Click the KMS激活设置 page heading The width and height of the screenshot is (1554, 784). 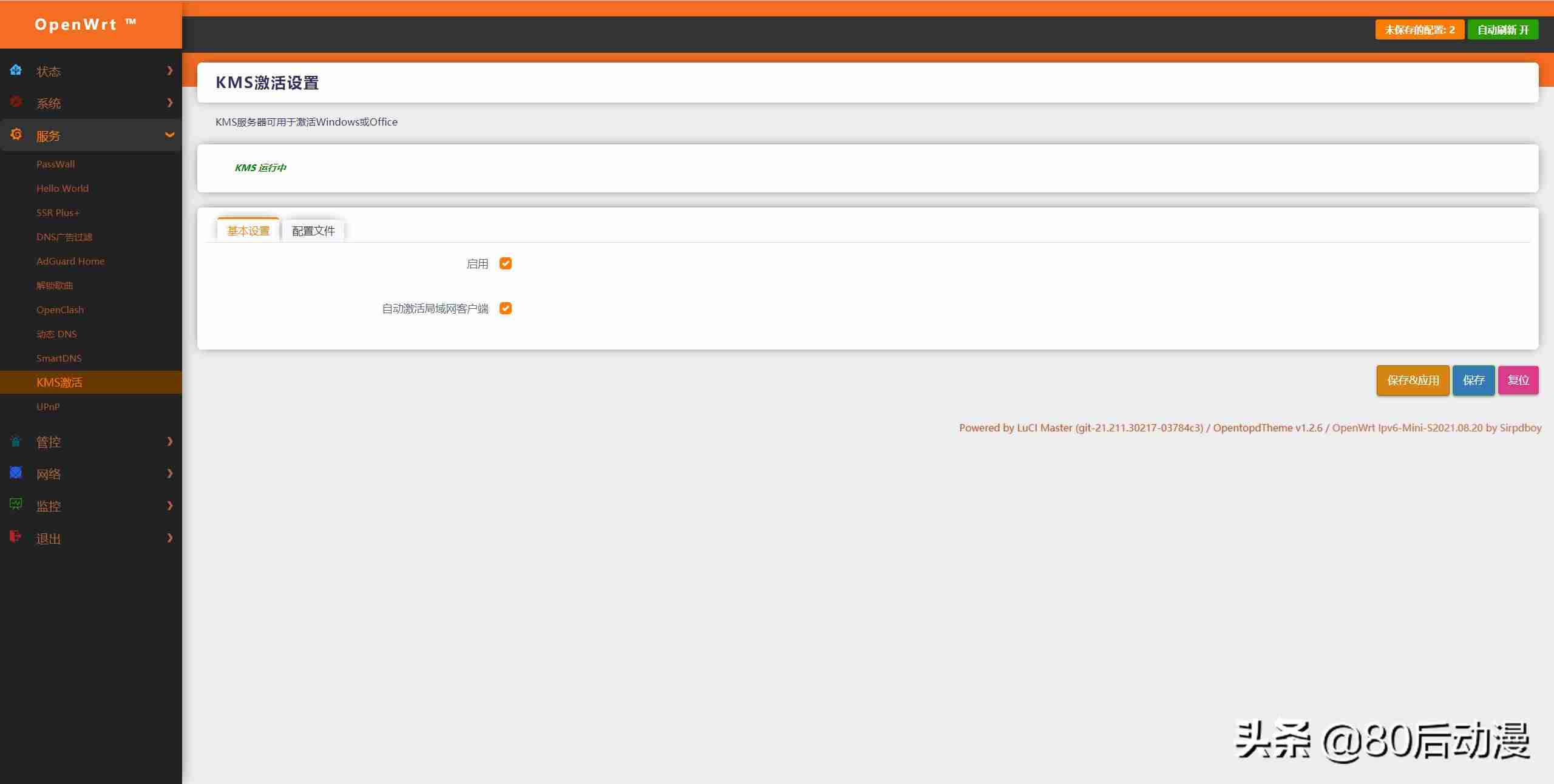(267, 83)
